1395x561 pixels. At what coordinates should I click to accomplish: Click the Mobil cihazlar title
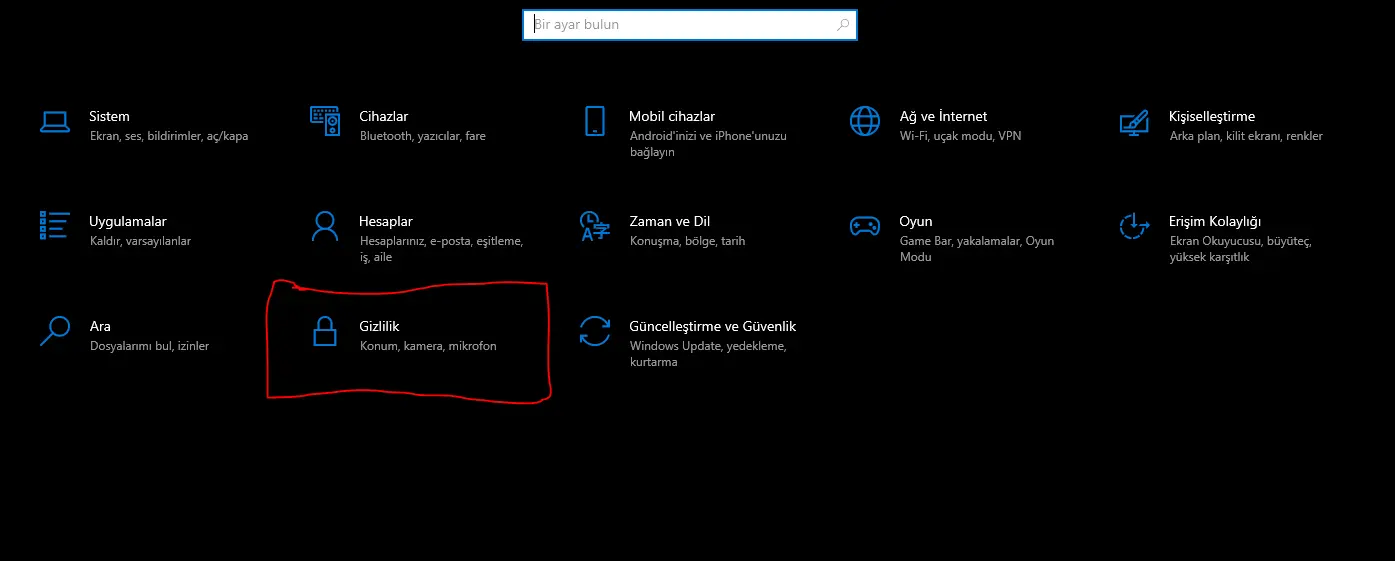[x=672, y=116]
